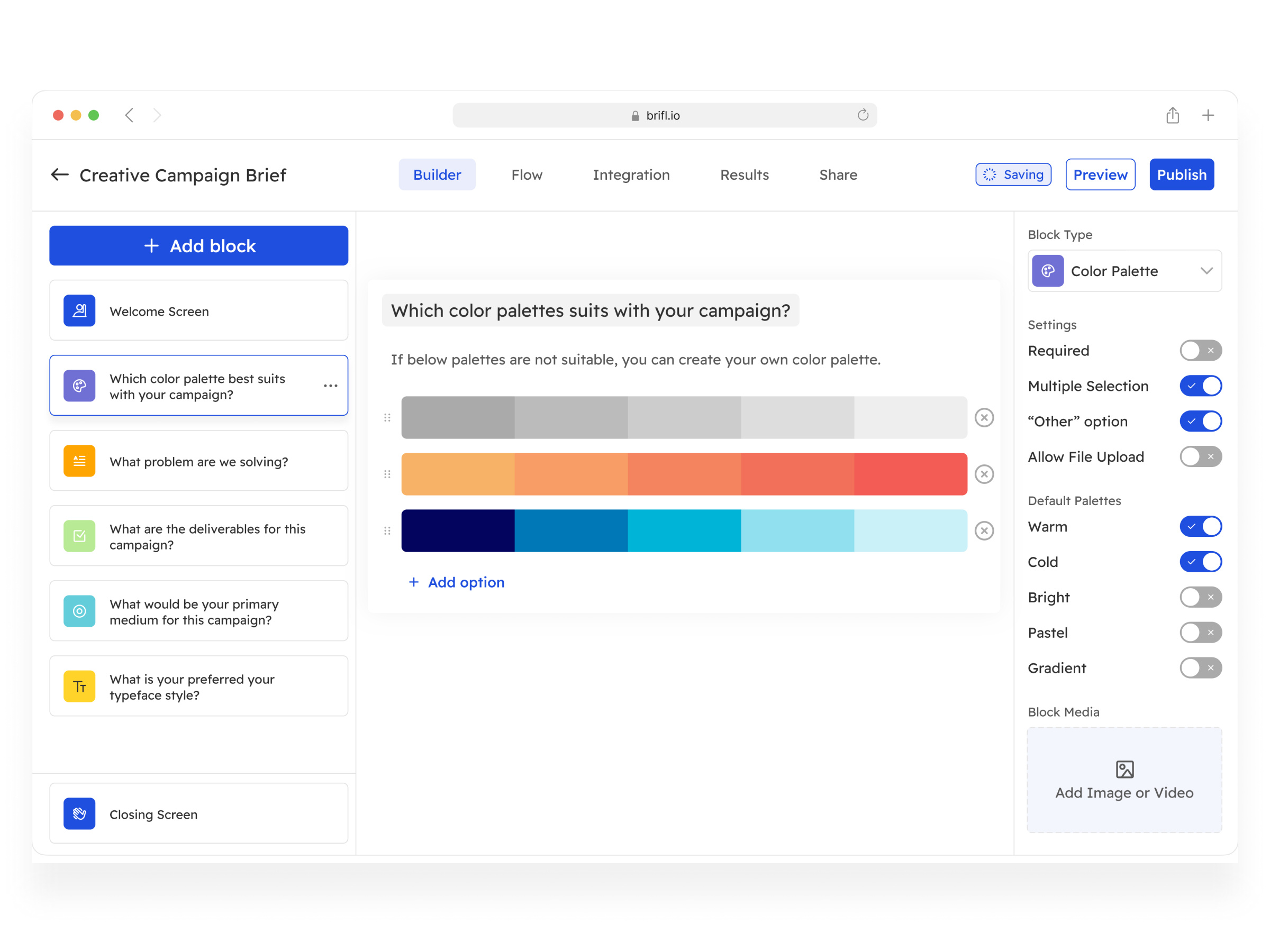Click the document icon on the problem question block
Screen dimensions: 1270x952
[x=79, y=461]
